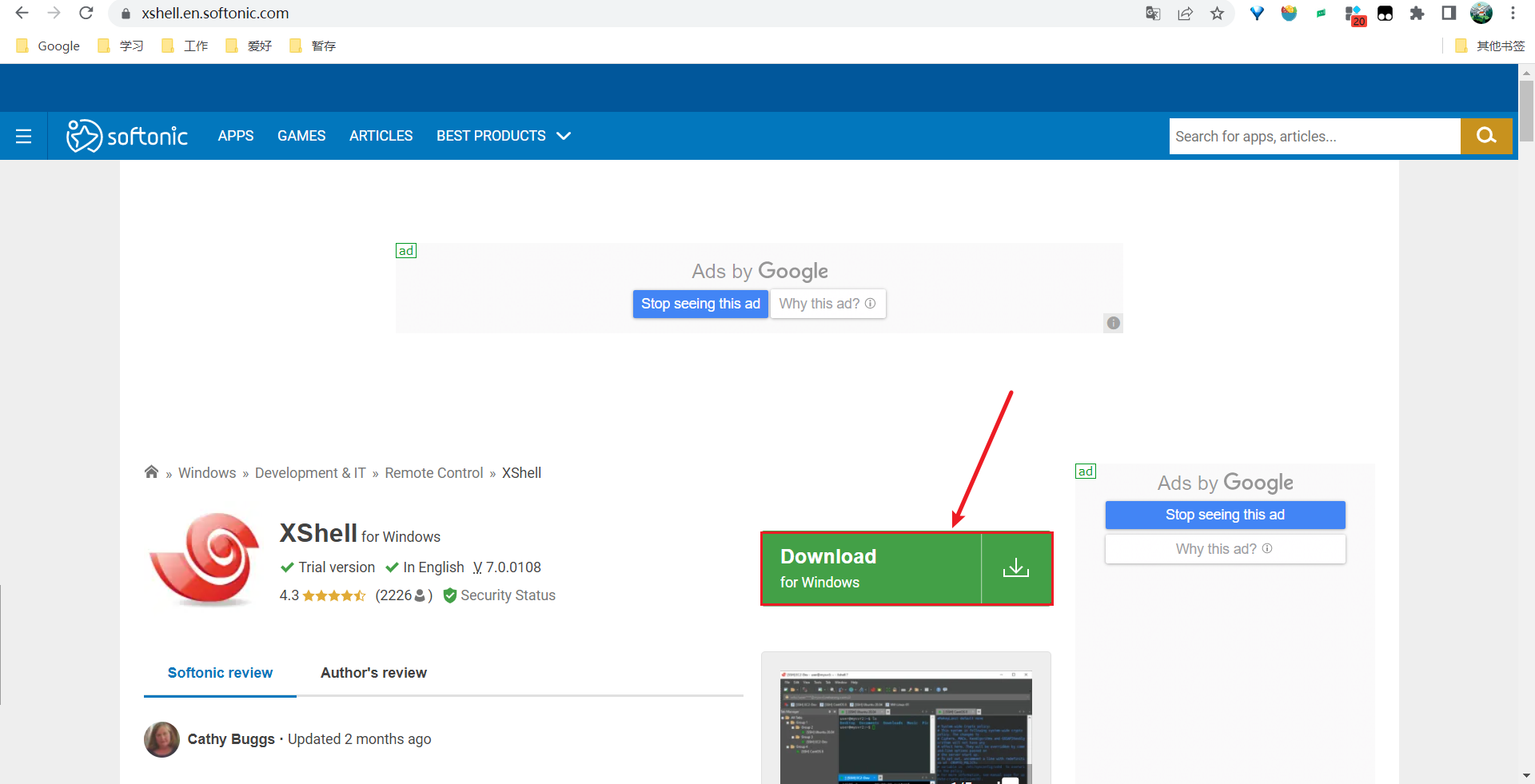This screenshot has width=1535, height=784.
Task: Open the Chrome profile avatar
Action: click(x=1481, y=13)
